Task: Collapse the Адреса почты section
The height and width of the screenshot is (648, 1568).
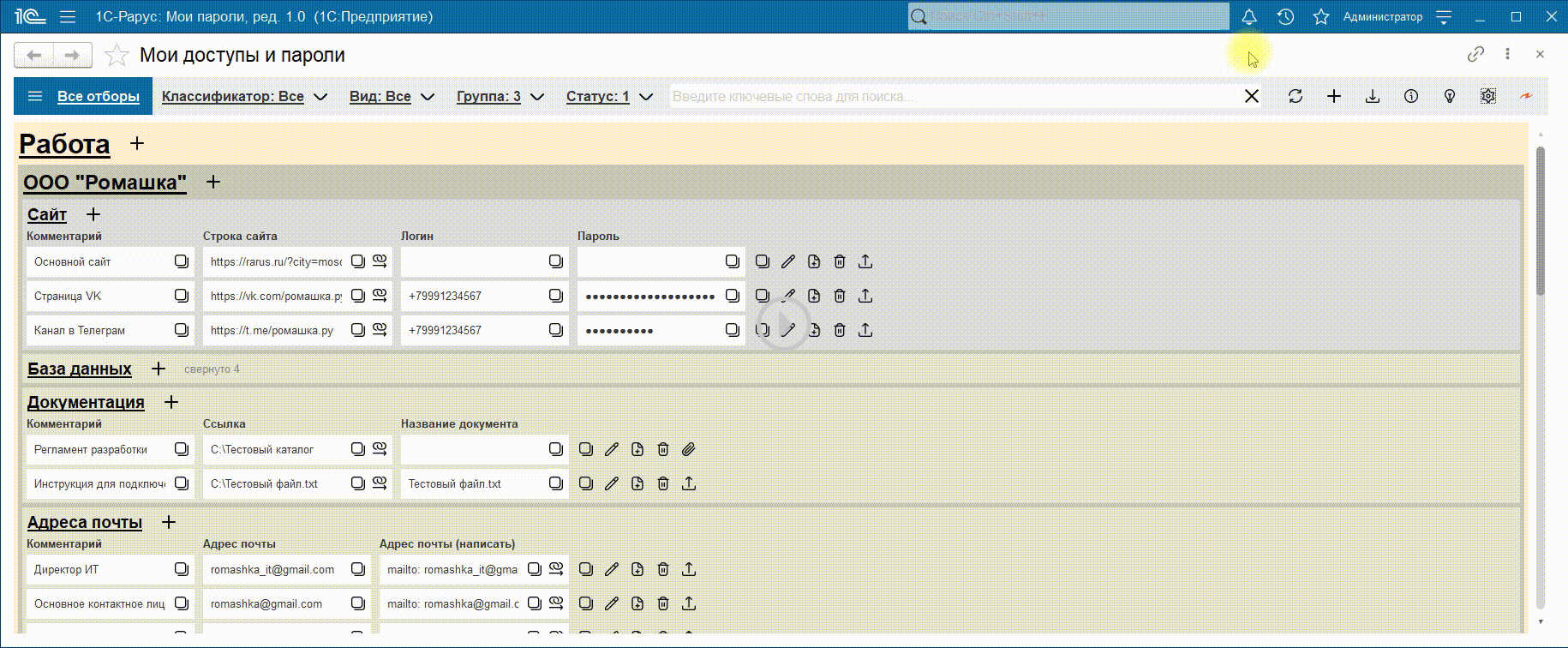Action: pyautogui.click(x=85, y=522)
